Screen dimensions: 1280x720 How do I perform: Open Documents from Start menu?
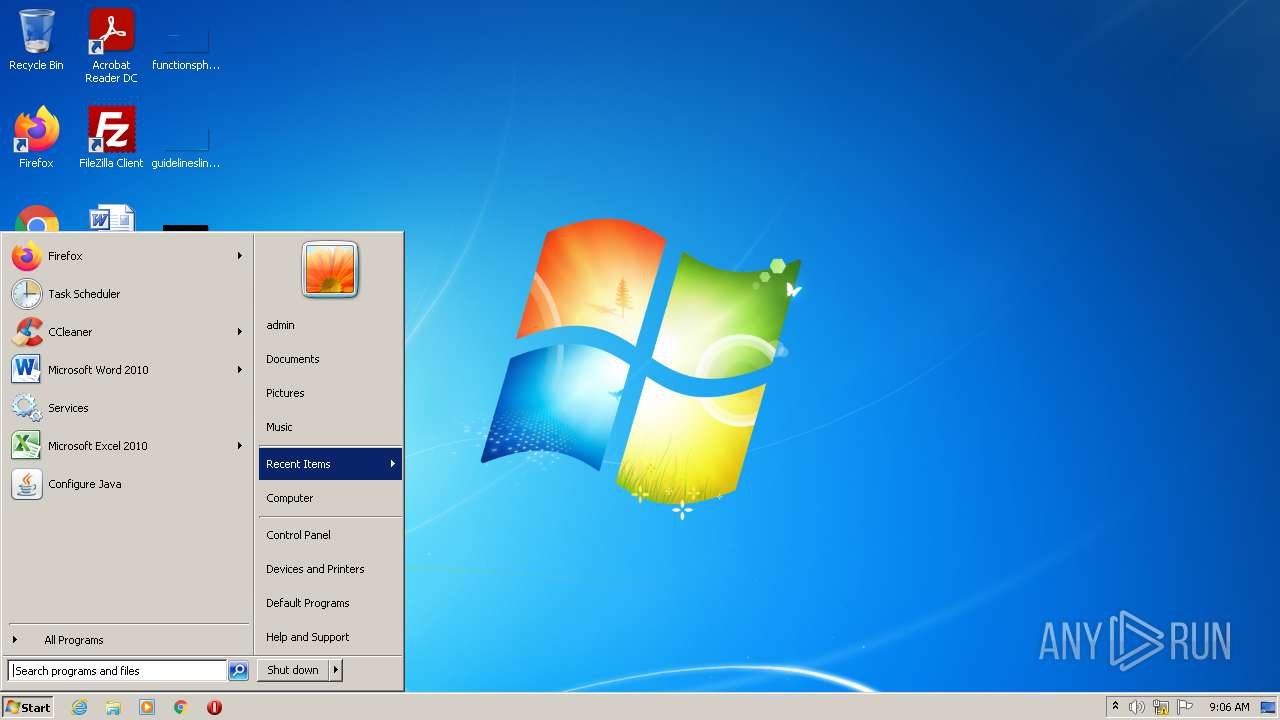coord(330,359)
